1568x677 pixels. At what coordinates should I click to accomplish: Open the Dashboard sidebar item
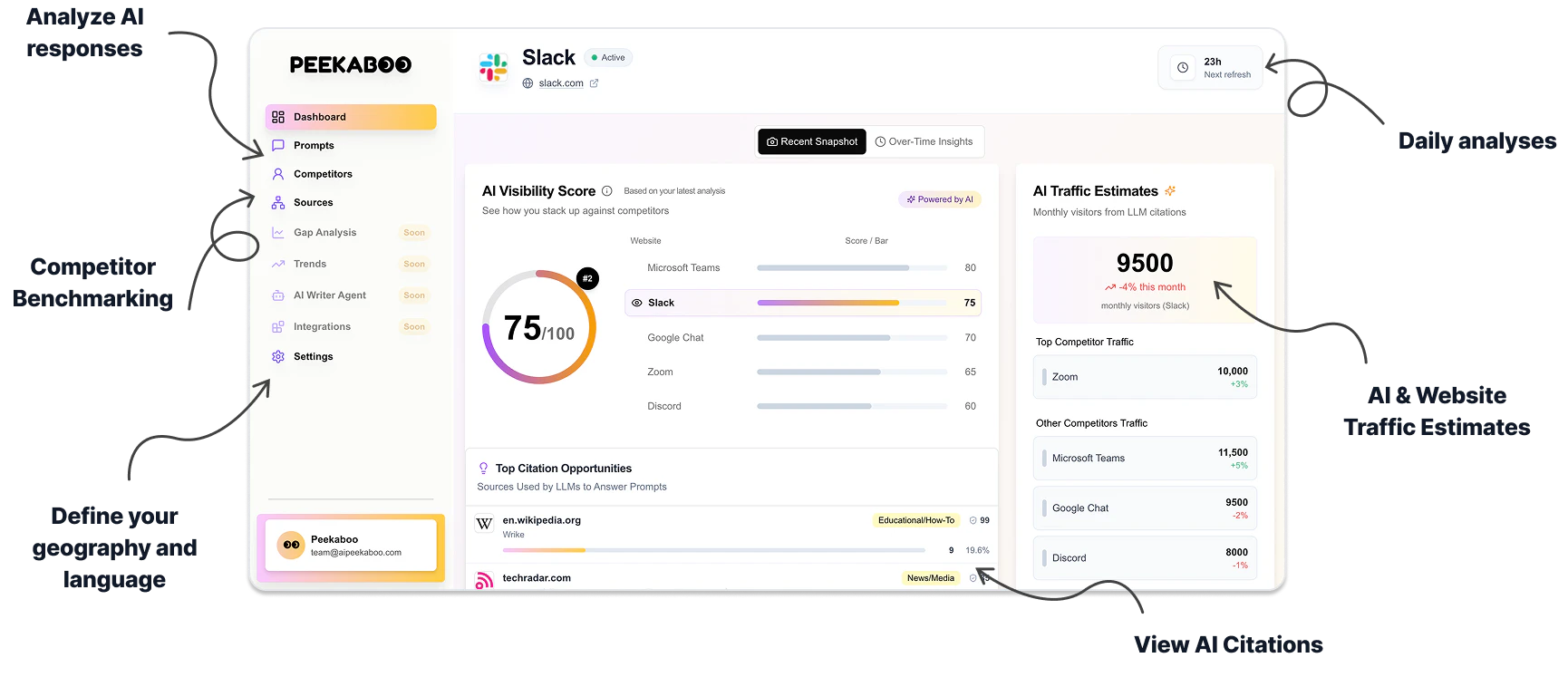coord(351,117)
